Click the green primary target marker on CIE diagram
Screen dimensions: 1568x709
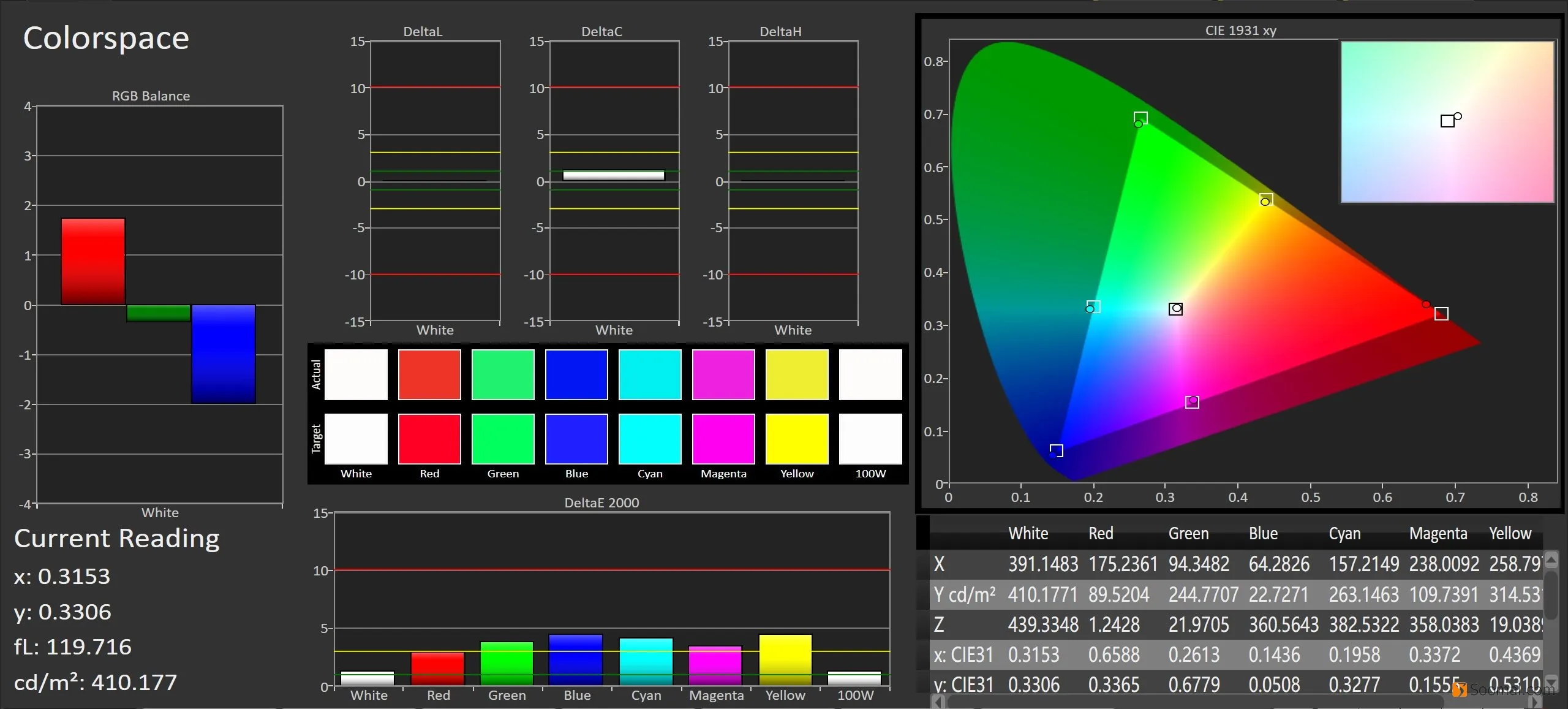click(x=1140, y=118)
